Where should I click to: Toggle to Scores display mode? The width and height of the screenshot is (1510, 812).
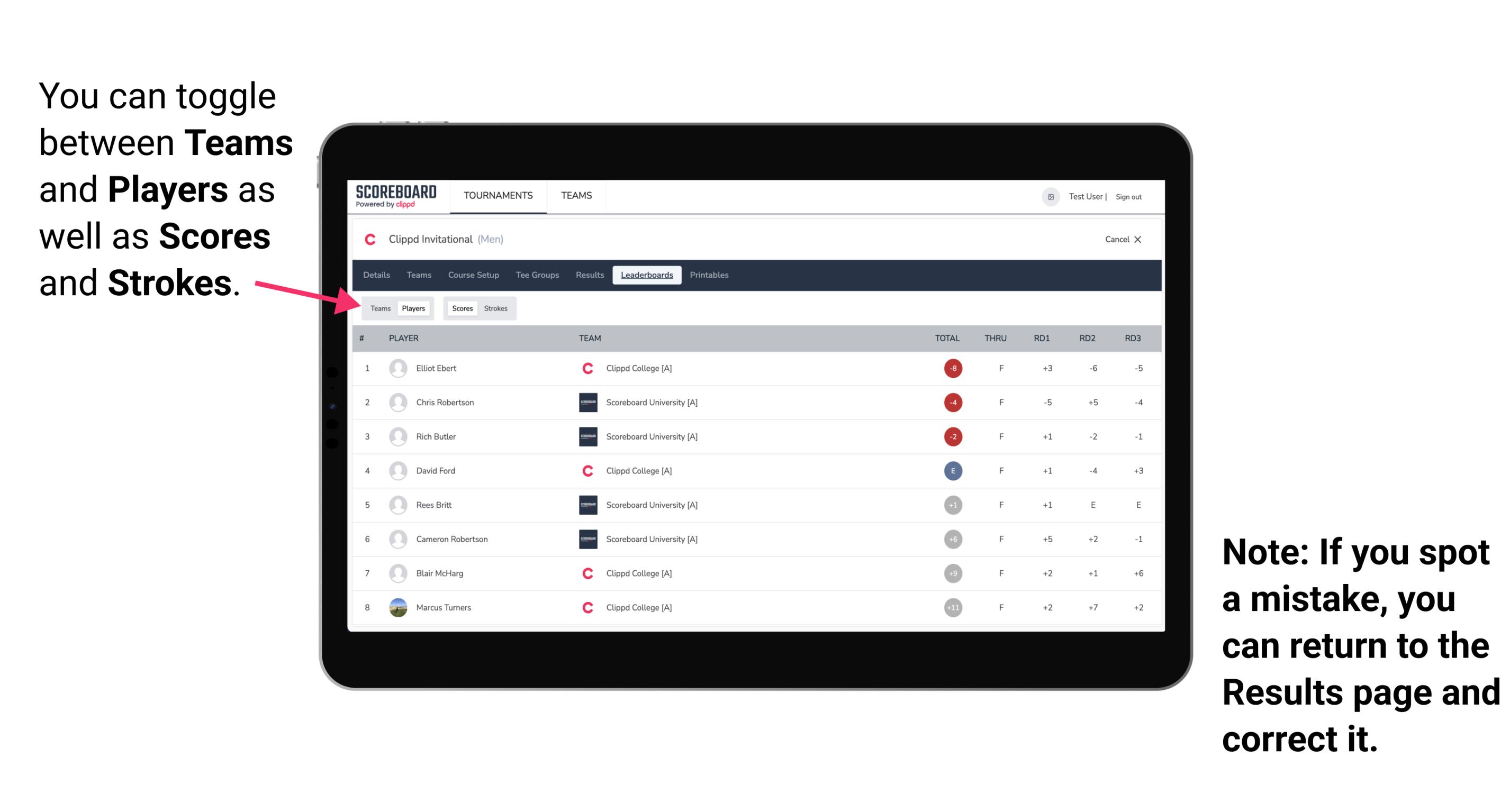(x=461, y=308)
